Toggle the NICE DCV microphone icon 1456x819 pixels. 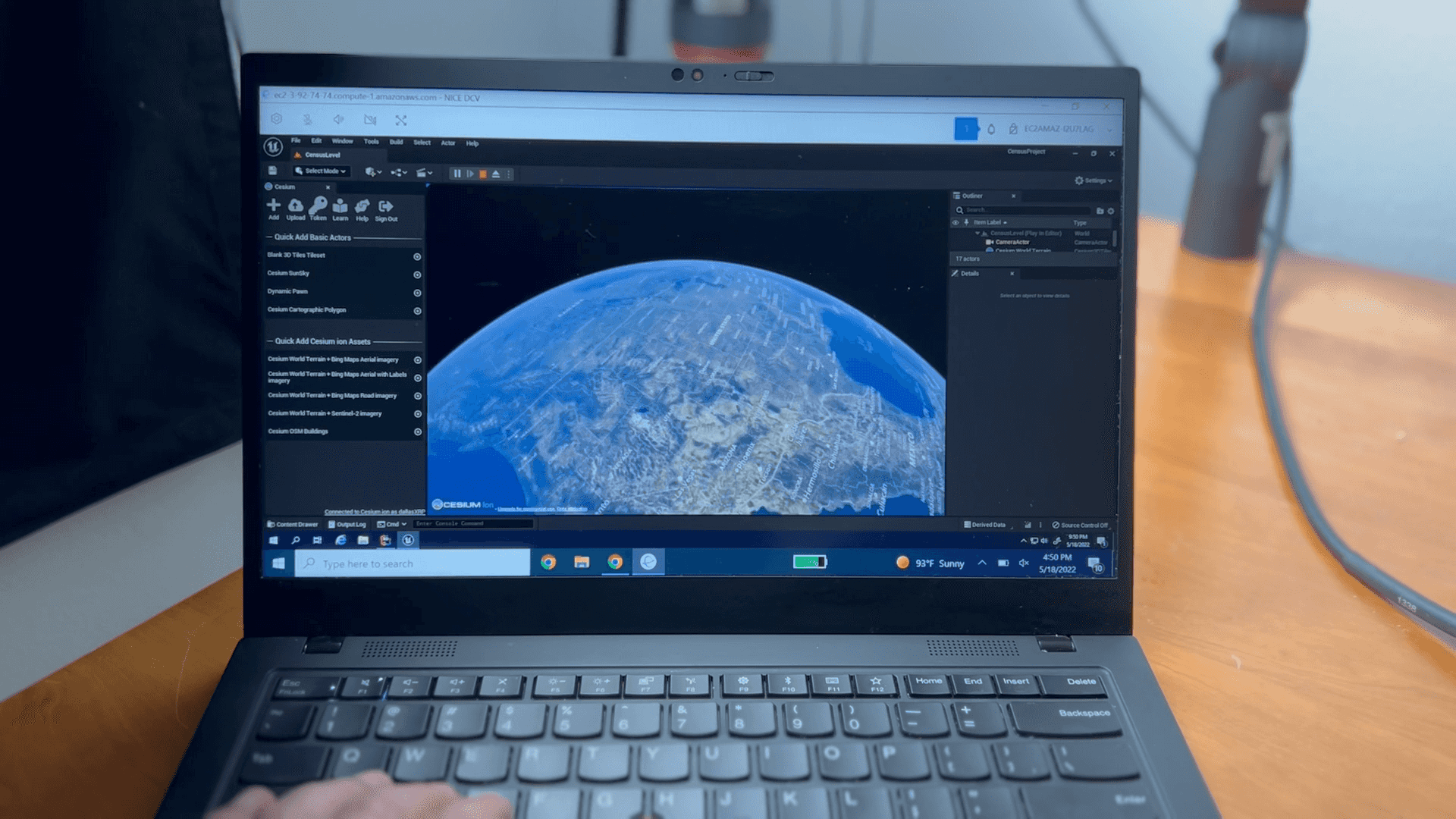307,119
